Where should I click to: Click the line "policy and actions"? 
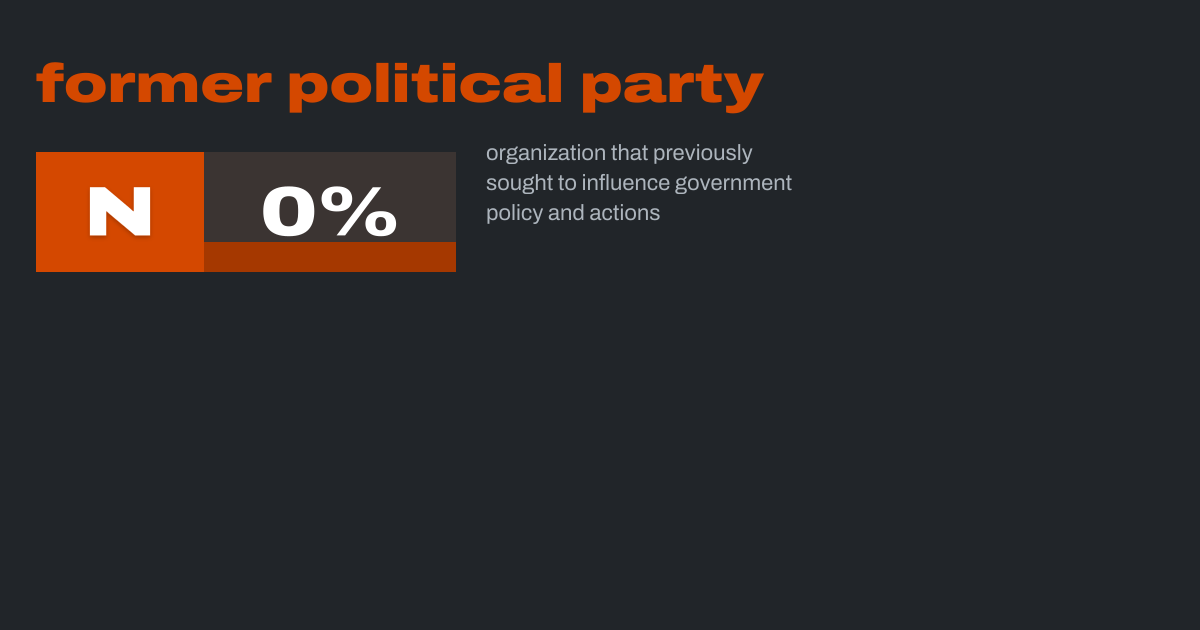point(573,213)
